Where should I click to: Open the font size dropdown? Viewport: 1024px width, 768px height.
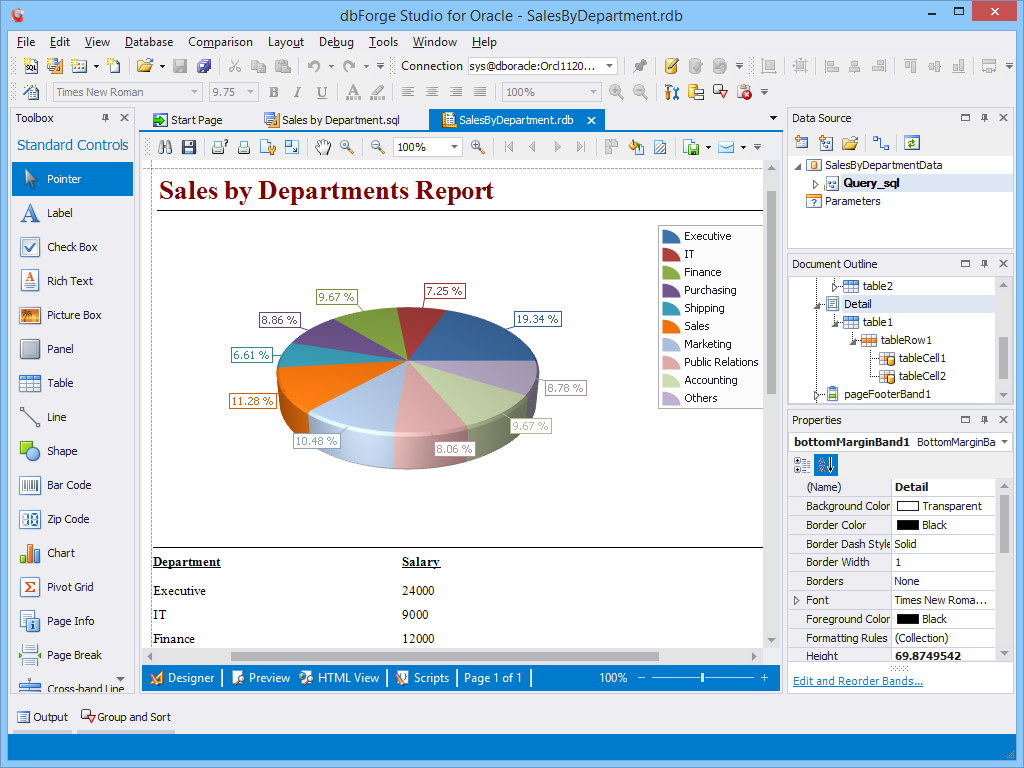(x=250, y=92)
